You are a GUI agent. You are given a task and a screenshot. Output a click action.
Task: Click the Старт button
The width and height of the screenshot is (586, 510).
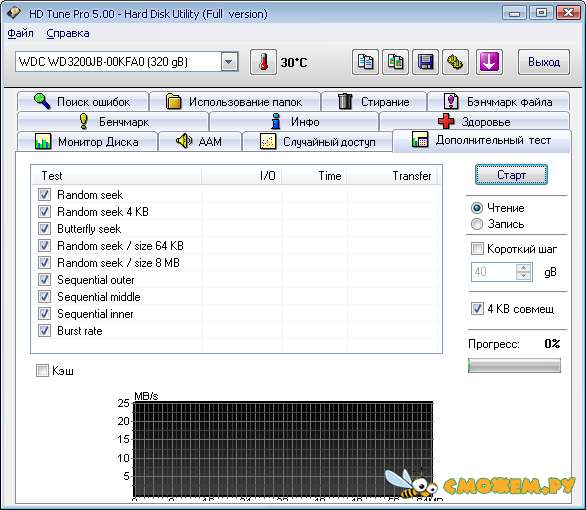[511, 174]
